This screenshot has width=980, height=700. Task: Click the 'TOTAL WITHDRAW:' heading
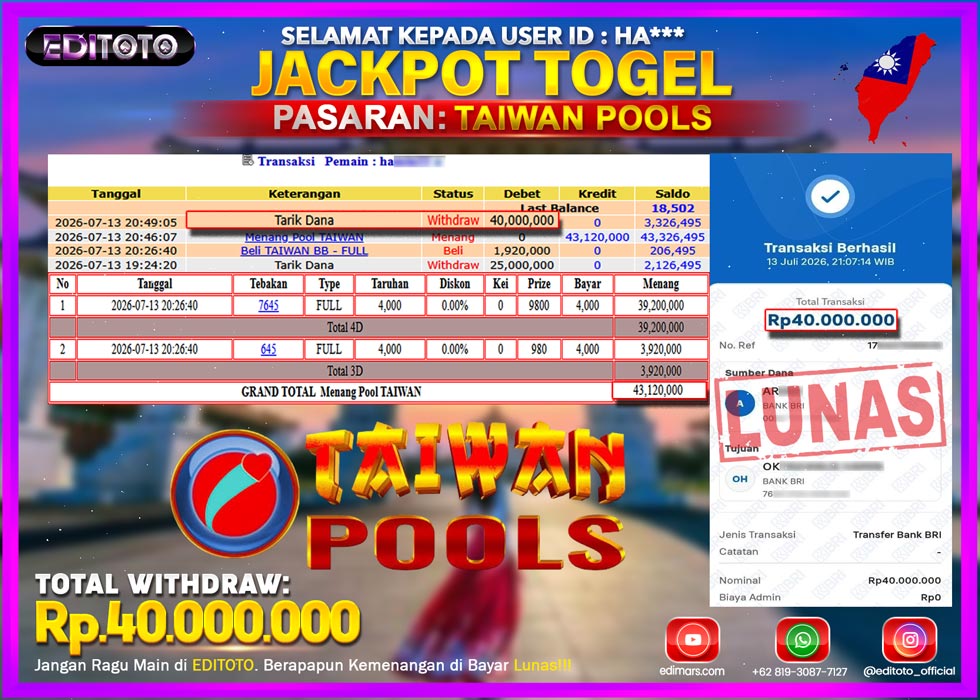[x=162, y=584]
